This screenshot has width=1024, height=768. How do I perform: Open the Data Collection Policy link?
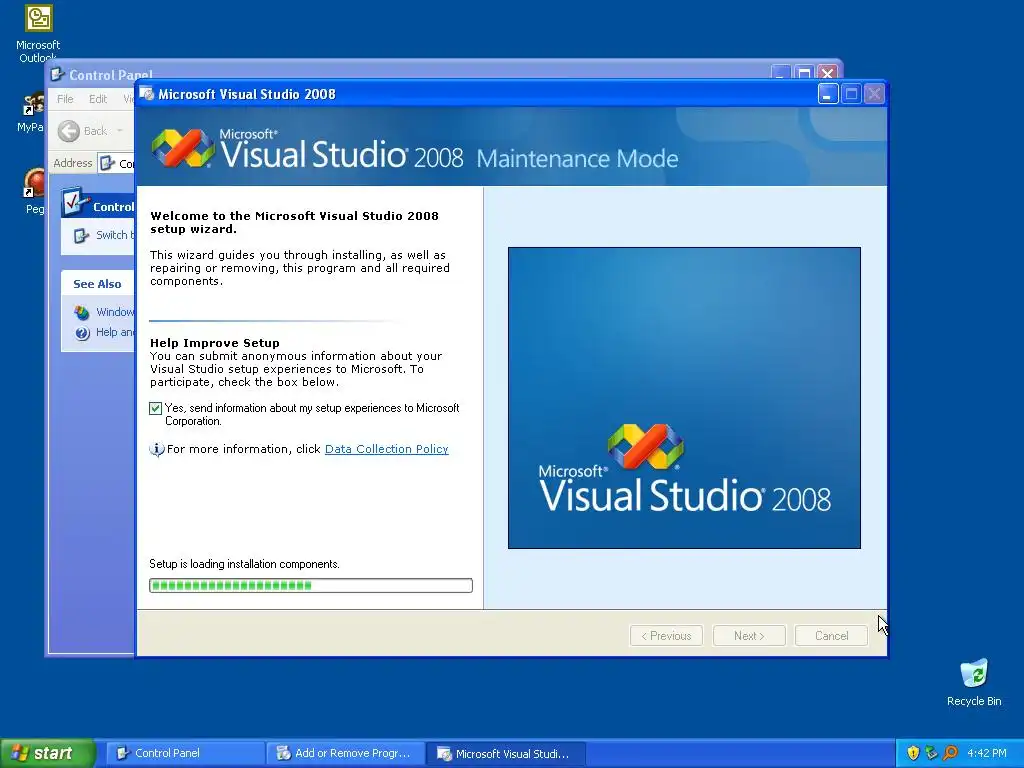point(387,449)
